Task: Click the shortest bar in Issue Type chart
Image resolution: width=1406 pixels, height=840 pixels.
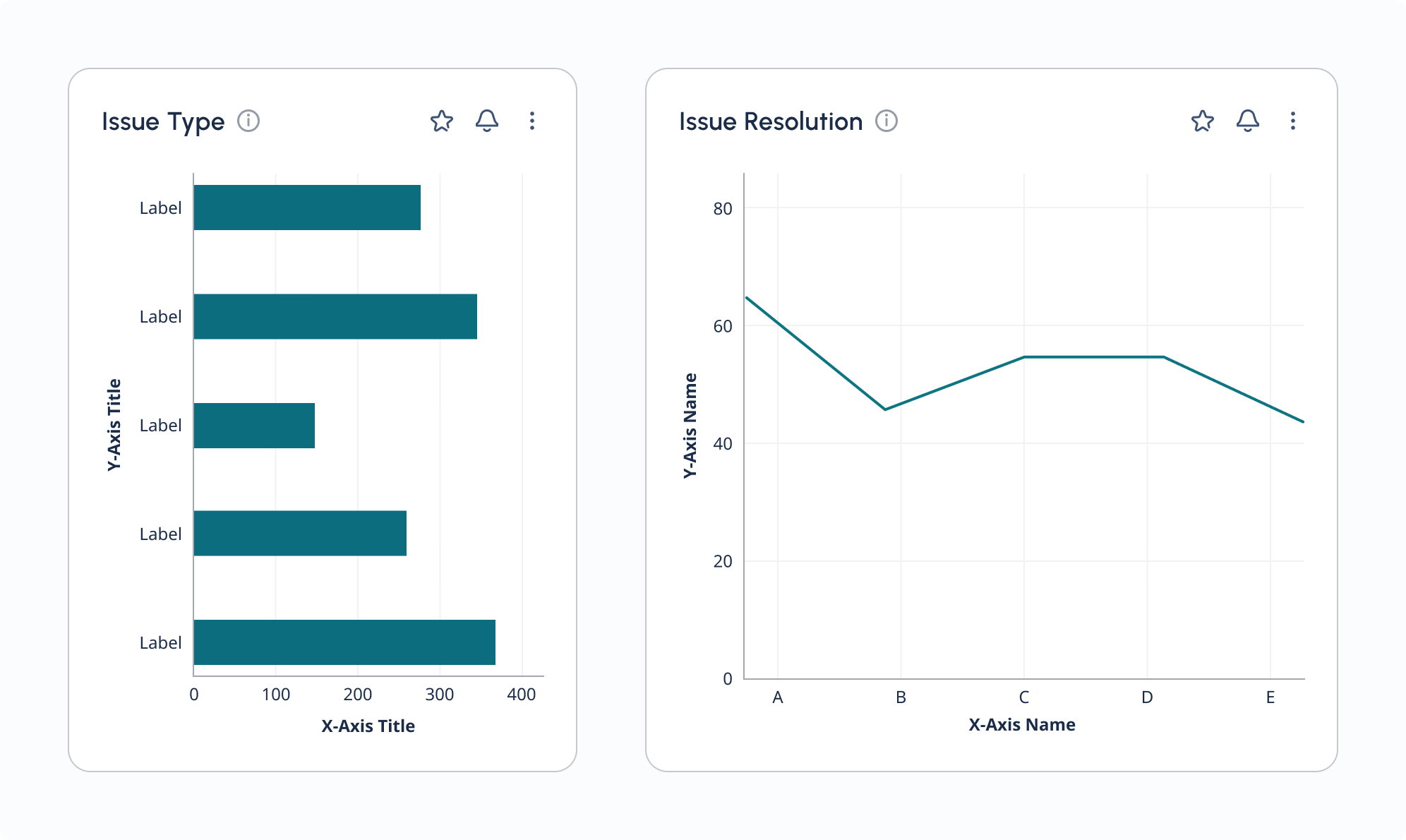Action: tap(254, 426)
